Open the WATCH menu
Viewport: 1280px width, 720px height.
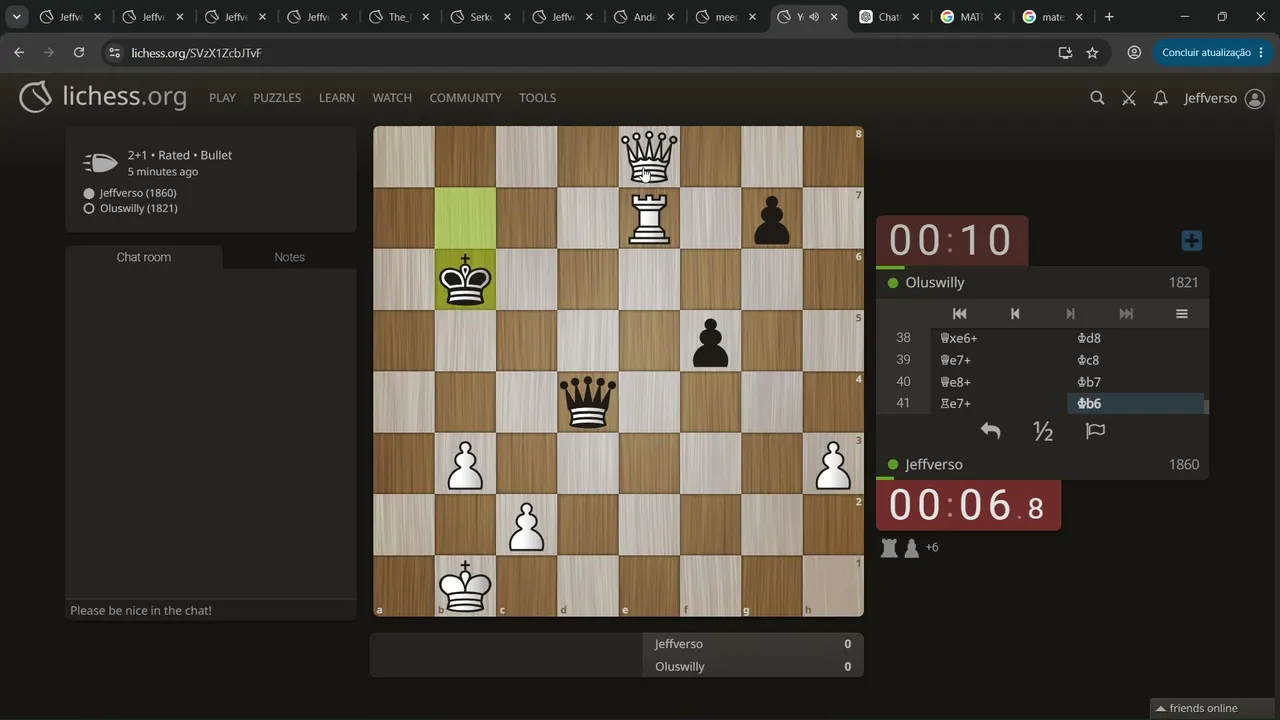pyautogui.click(x=392, y=98)
